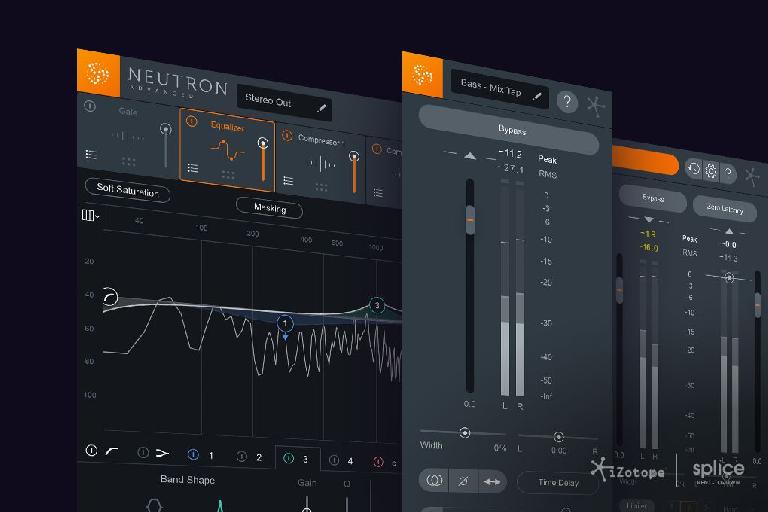
Task: Click the Bass - Mix Tap name field
Action: (500, 90)
